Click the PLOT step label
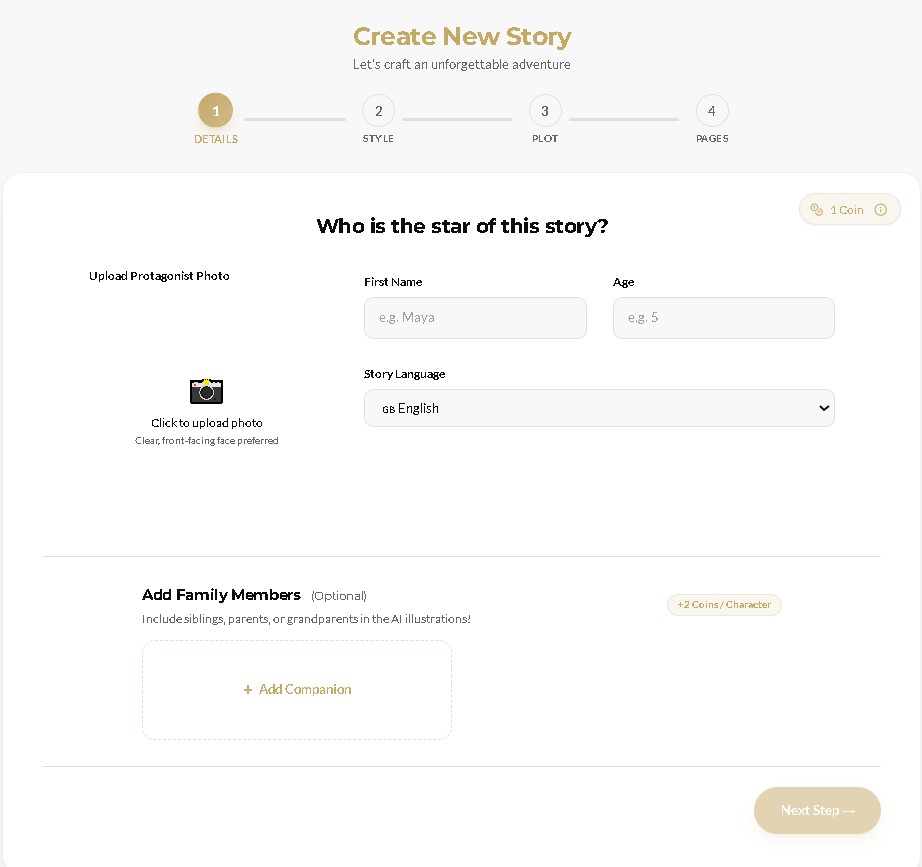The height and width of the screenshot is (867, 922). pyautogui.click(x=545, y=139)
